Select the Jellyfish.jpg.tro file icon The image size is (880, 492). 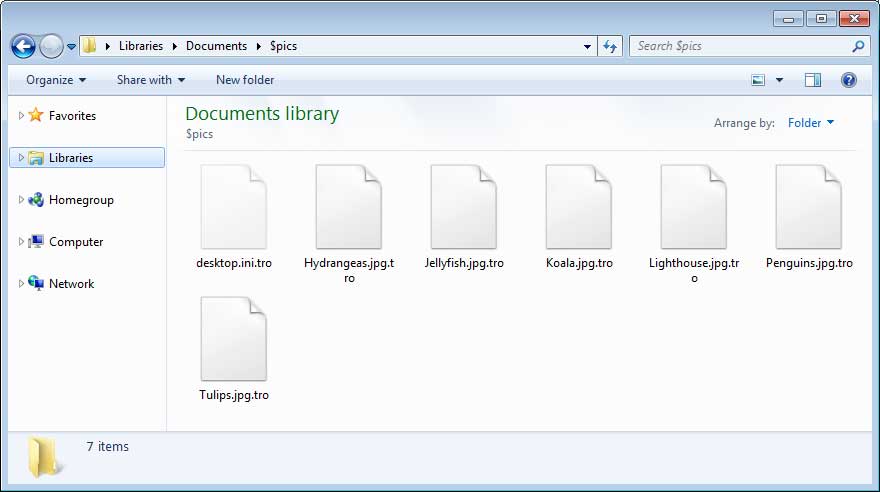point(464,207)
